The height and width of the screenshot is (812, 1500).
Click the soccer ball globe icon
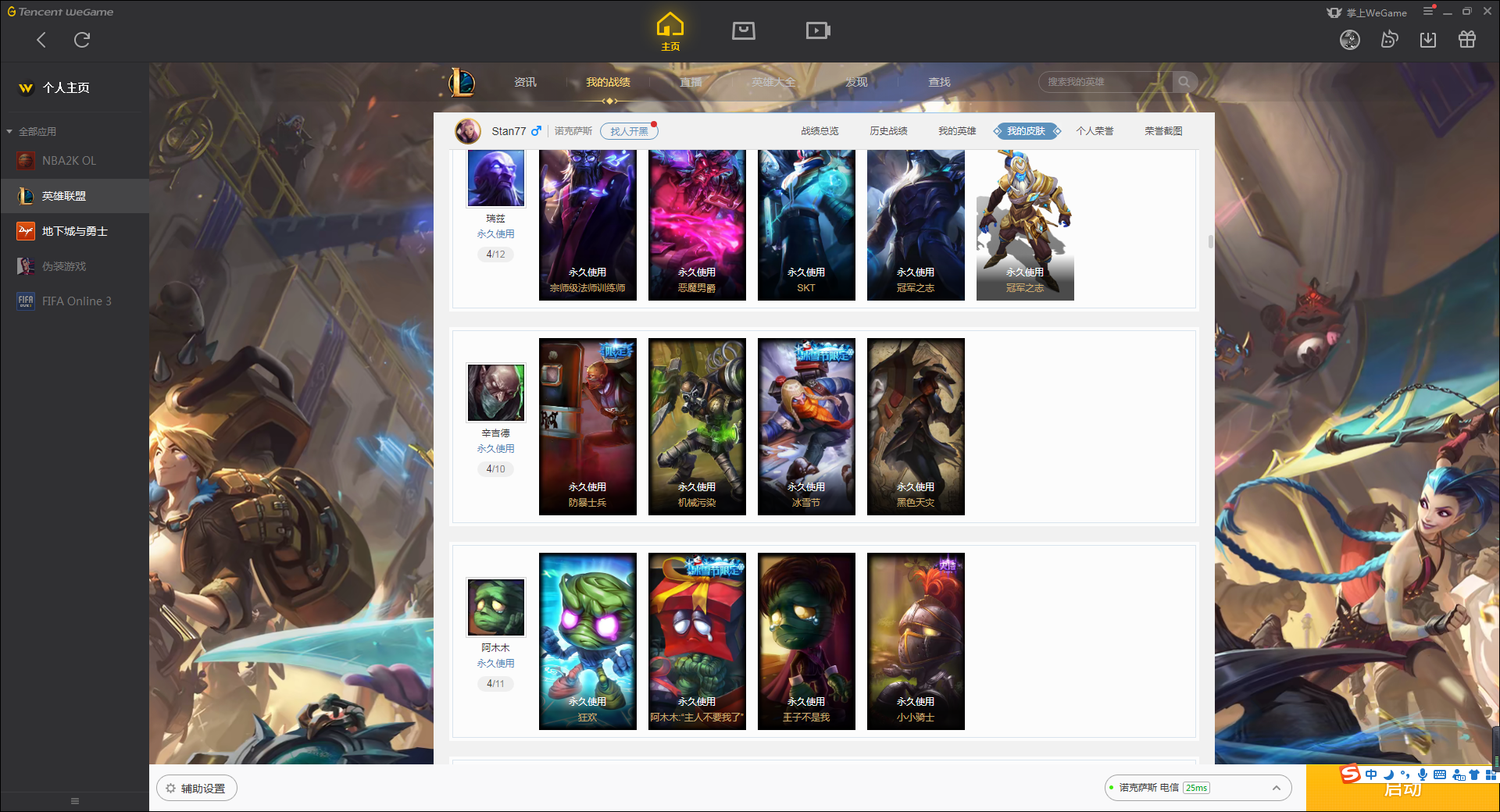[x=1350, y=40]
